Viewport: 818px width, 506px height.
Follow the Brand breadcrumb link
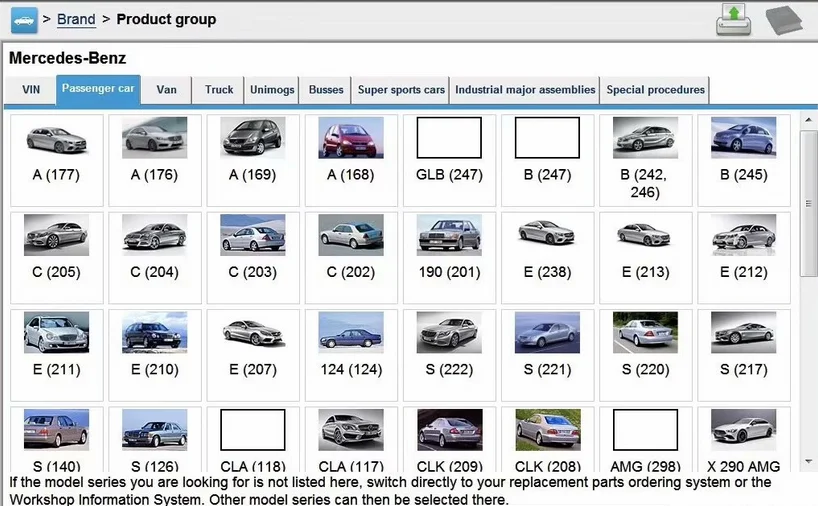(x=76, y=19)
